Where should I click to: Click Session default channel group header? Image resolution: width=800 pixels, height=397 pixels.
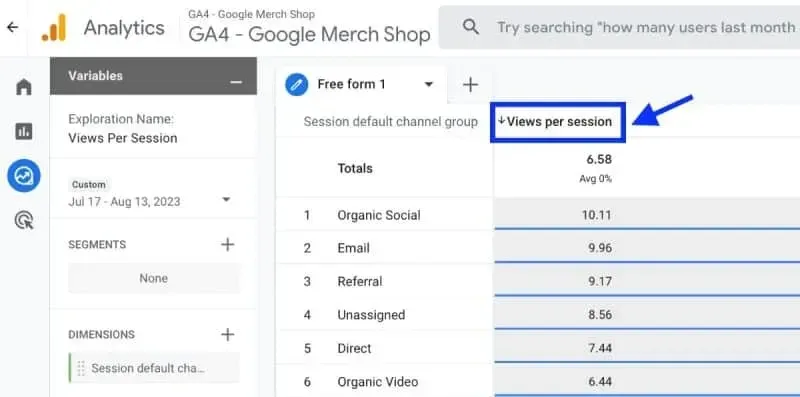tap(390, 122)
